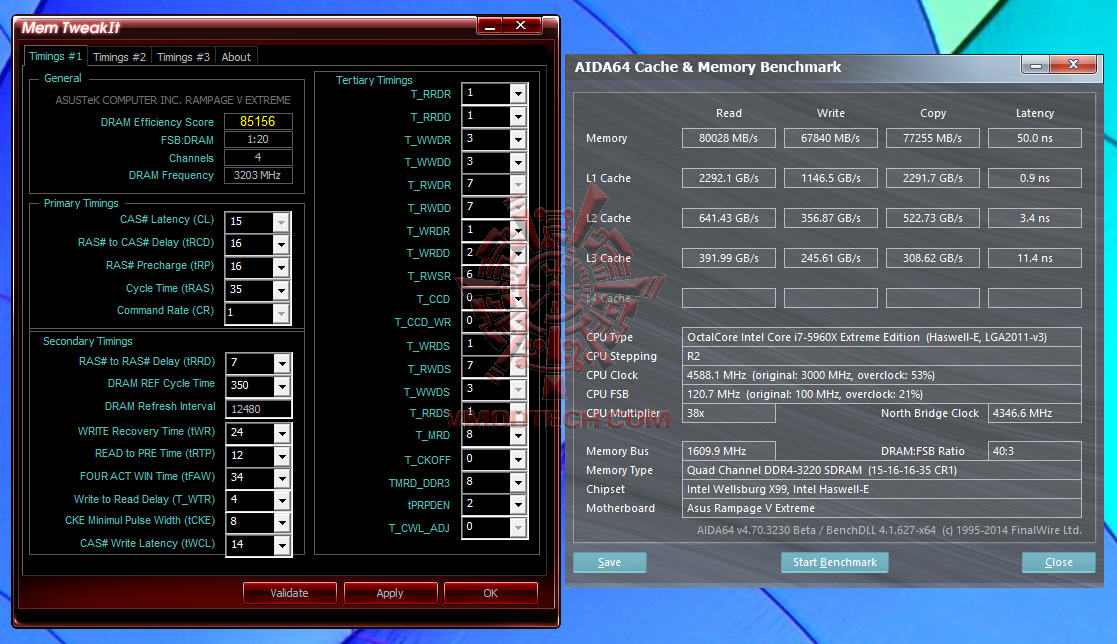Open the T_RRDS dropdown
This screenshot has height=644, width=1117.
pyautogui.click(x=518, y=412)
